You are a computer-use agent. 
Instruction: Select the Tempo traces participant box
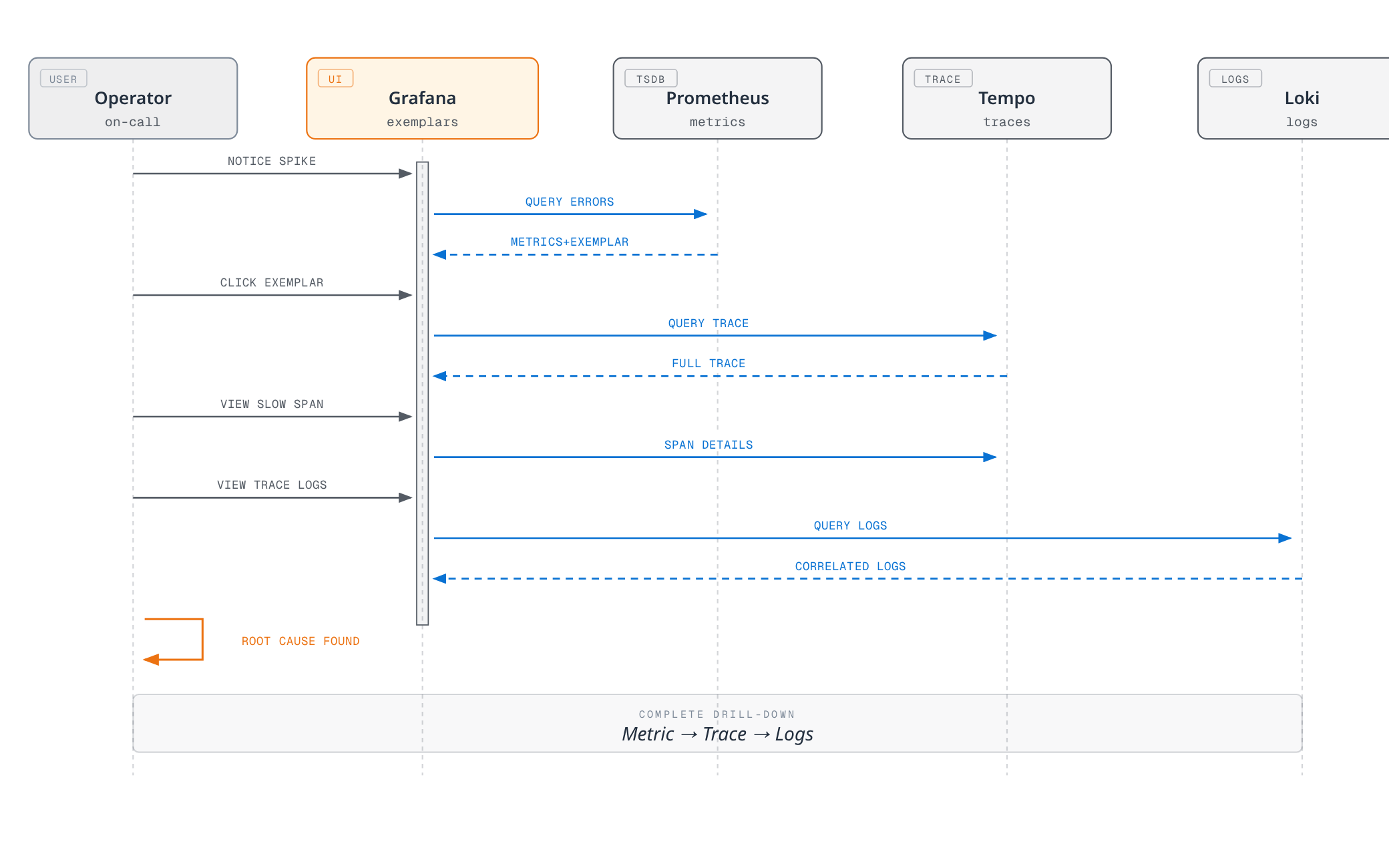pyautogui.click(x=1006, y=98)
